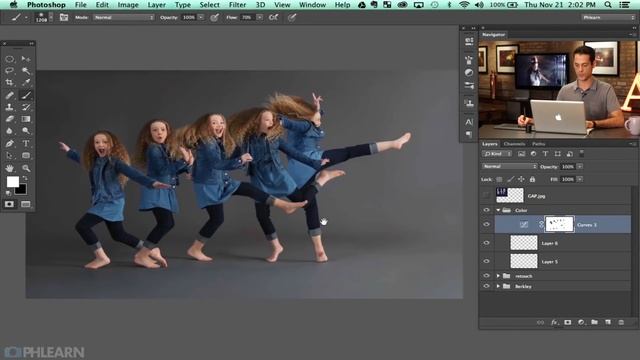Open the layer Fill slider arrow
This screenshot has height=360, width=640.
580,179
